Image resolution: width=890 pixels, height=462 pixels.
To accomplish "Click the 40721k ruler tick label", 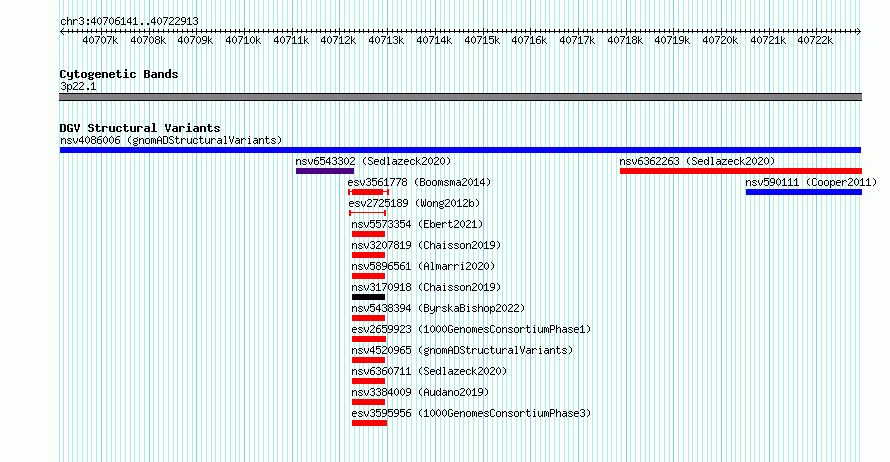I will coord(768,40).
